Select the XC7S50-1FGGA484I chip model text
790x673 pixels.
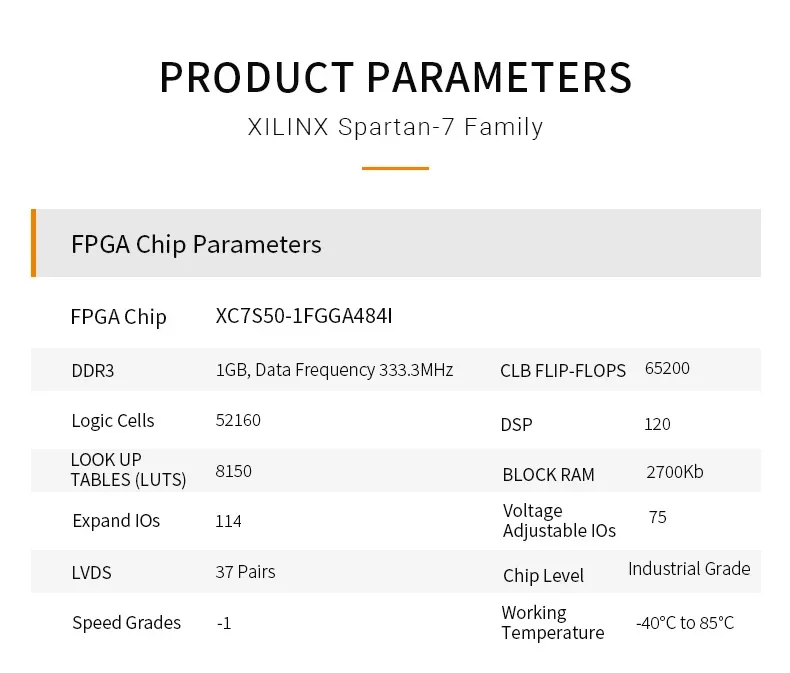(304, 316)
